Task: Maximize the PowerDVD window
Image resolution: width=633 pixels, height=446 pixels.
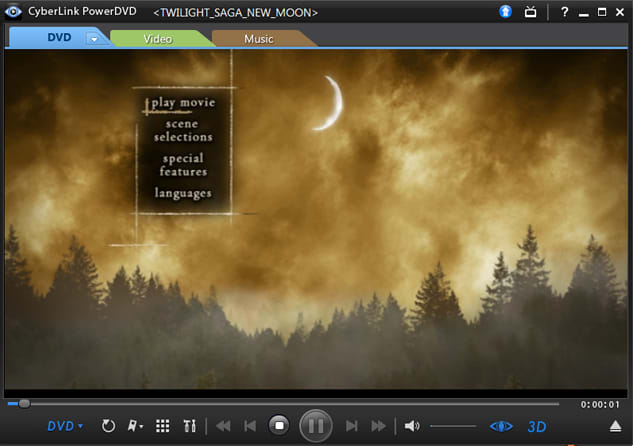Action: 602,12
